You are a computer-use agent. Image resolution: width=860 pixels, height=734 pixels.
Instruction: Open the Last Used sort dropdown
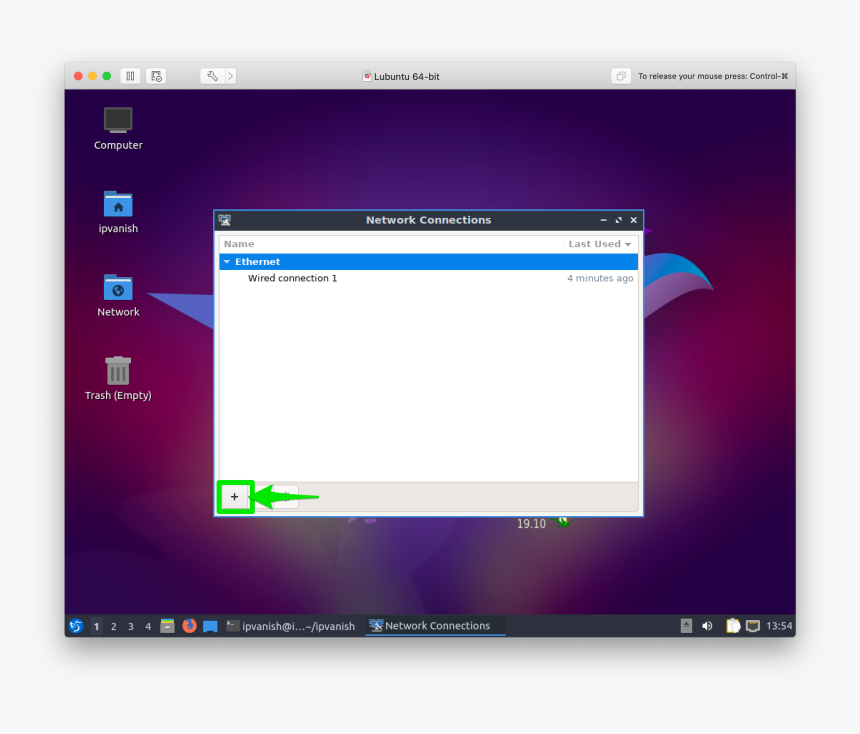[599, 243]
